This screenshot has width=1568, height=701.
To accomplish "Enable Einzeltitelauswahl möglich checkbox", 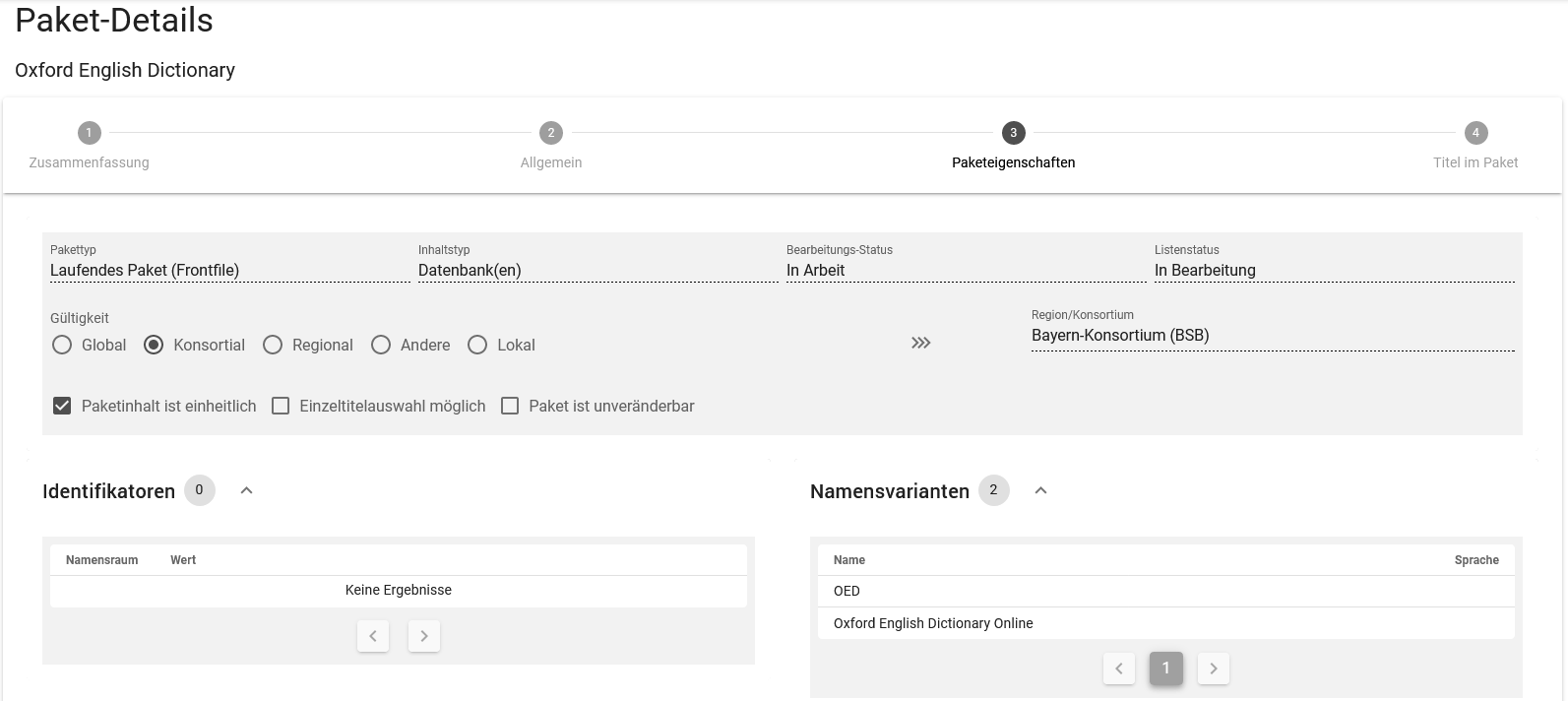I will point(281,406).
